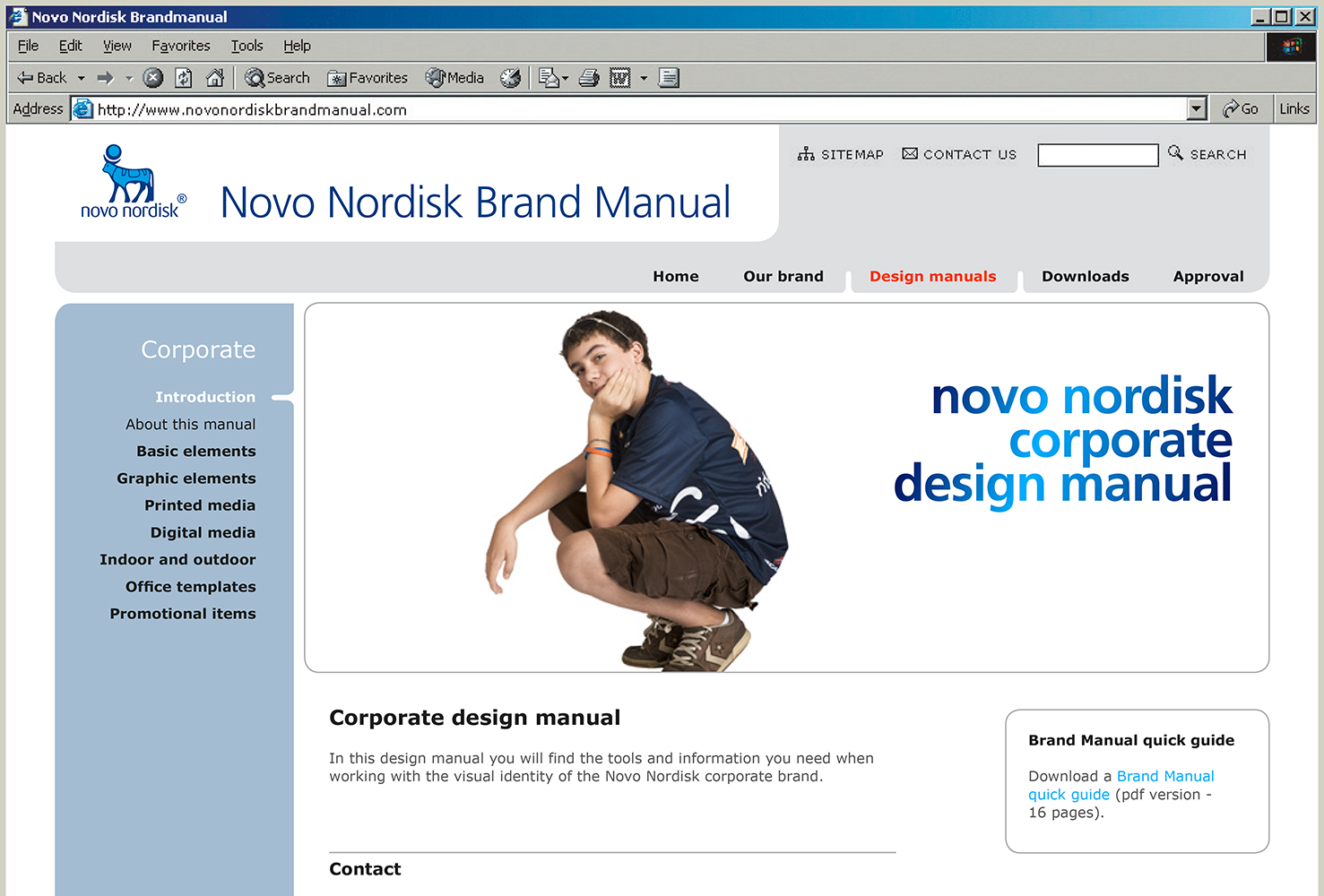Viewport: 1324px width, 896px height.
Task: Open the Address bar dropdown arrow
Action: pyautogui.click(x=1196, y=109)
